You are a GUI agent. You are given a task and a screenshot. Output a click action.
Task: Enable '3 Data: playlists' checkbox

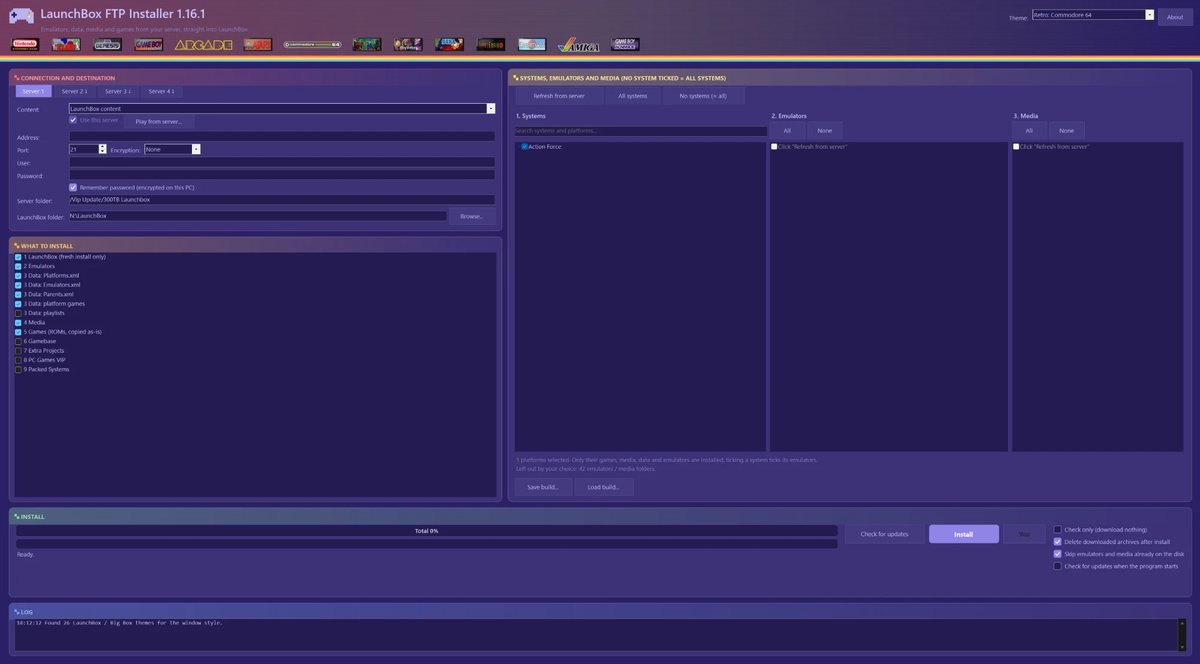(x=18, y=313)
